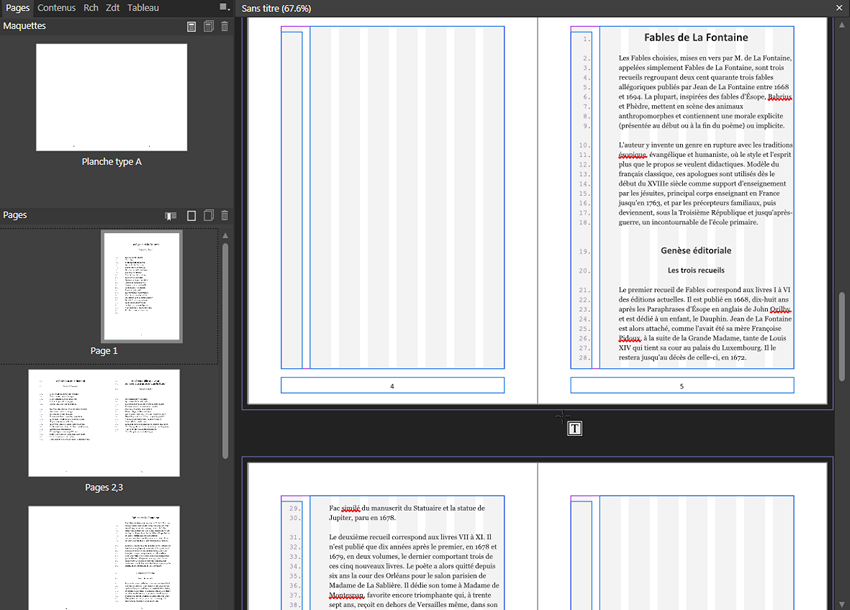The width and height of the screenshot is (850, 610).
Task: Click the 'Genèse éditoriale' heading
Action: tap(696, 251)
